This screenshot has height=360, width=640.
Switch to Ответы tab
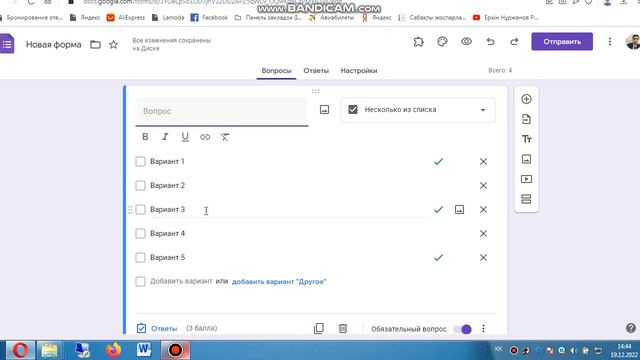point(316,71)
